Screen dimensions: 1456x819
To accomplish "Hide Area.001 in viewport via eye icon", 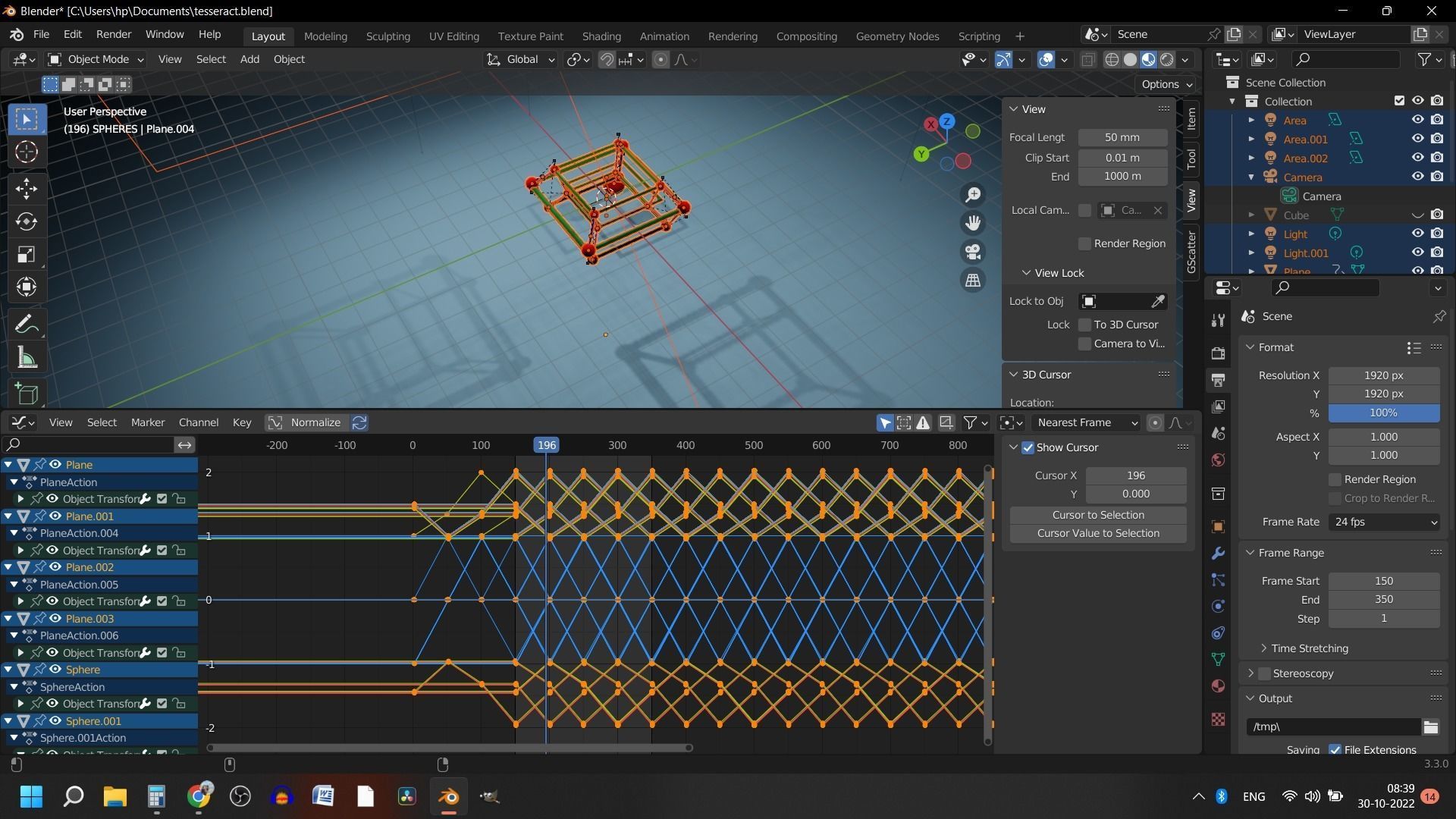I will point(1417,139).
